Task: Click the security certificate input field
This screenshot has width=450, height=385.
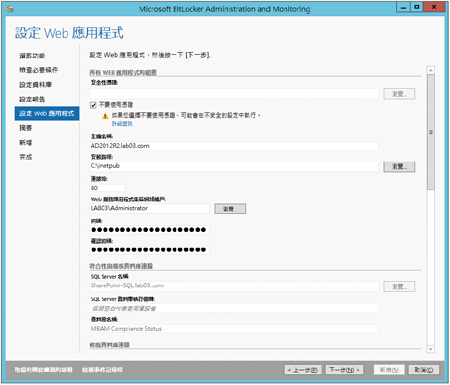Action: (234, 94)
